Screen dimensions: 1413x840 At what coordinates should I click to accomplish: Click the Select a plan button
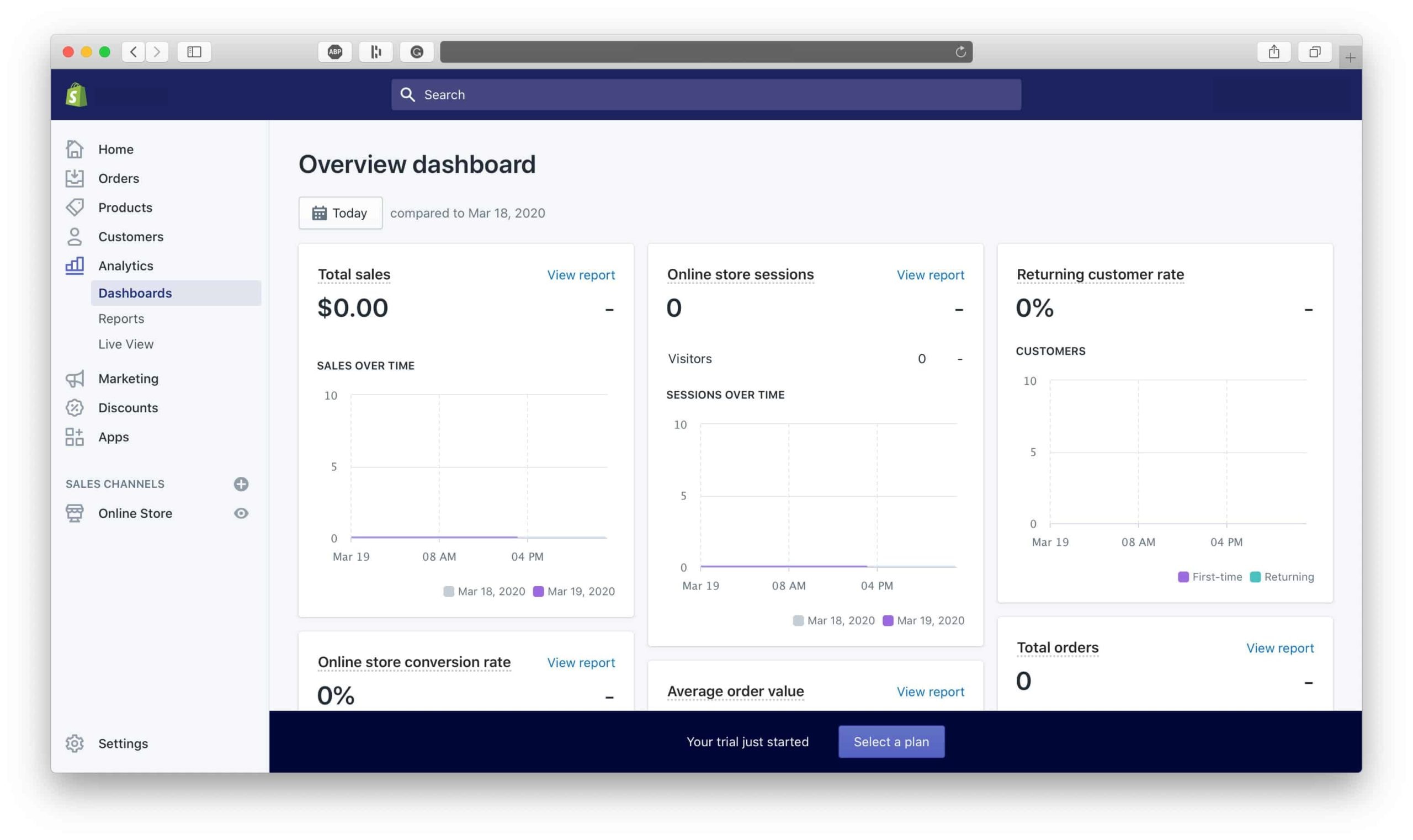[891, 742]
